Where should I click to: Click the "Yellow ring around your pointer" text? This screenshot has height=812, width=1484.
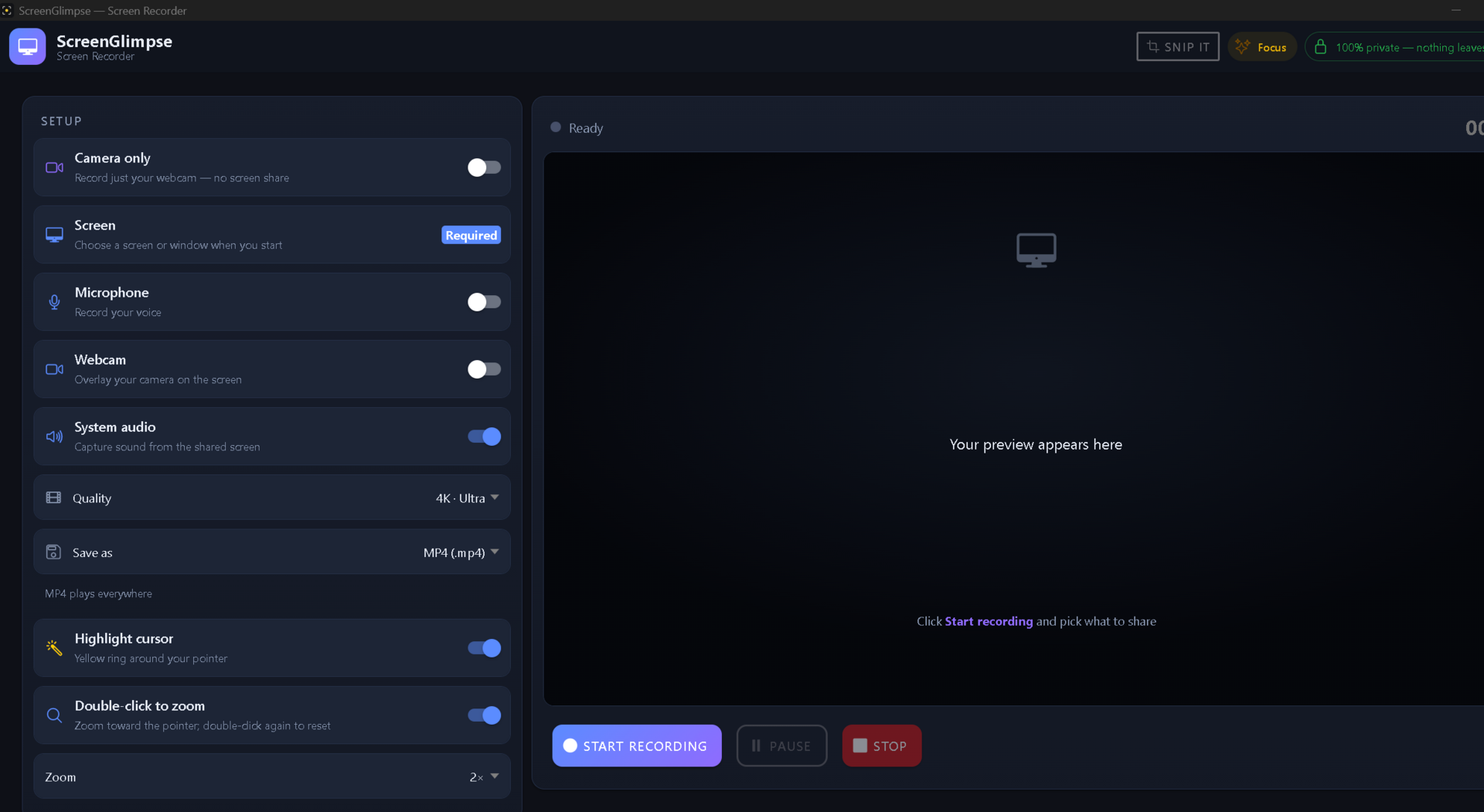point(151,658)
